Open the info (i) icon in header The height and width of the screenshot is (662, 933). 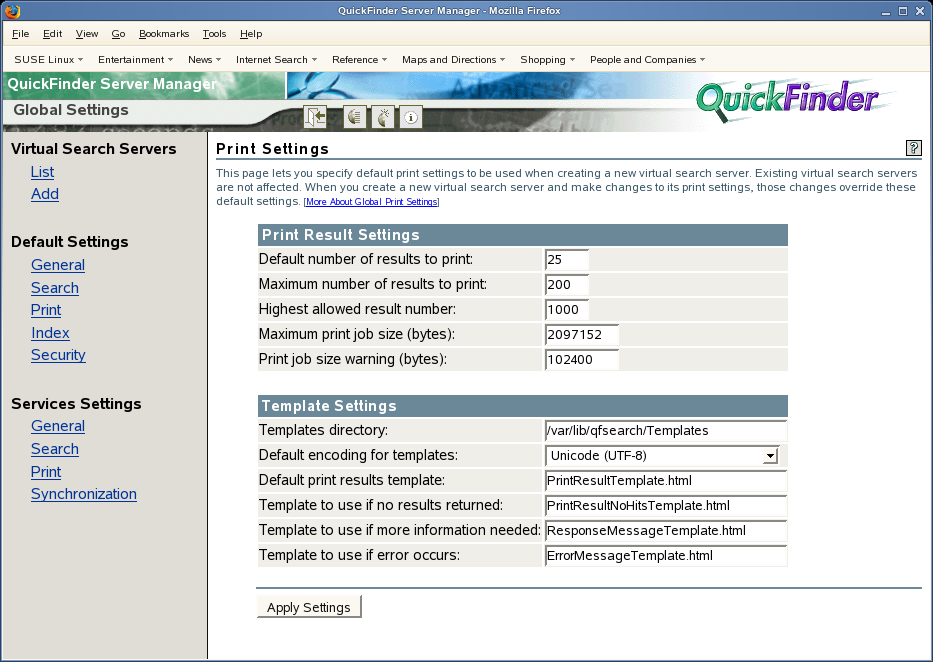(411, 117)
